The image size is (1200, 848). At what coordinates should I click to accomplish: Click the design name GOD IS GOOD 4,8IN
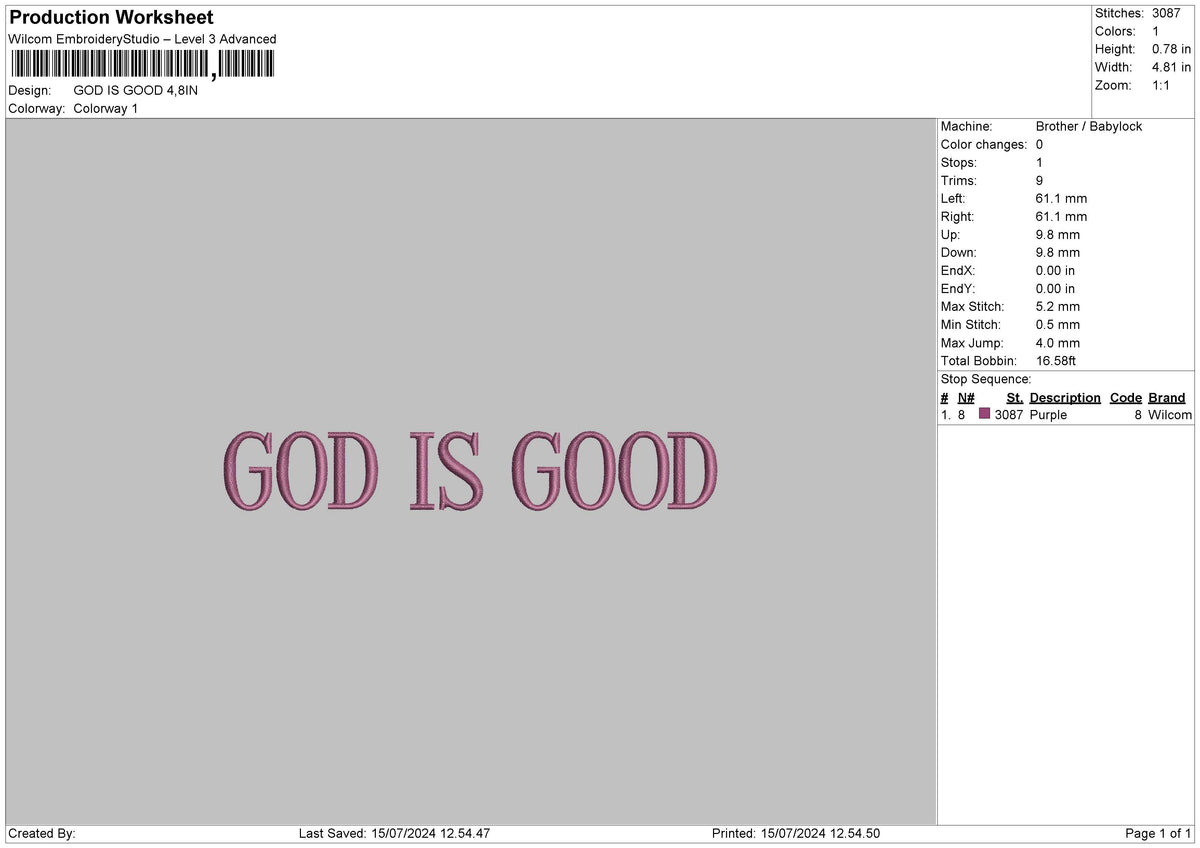pyautogui.click(x=133, y=90)
